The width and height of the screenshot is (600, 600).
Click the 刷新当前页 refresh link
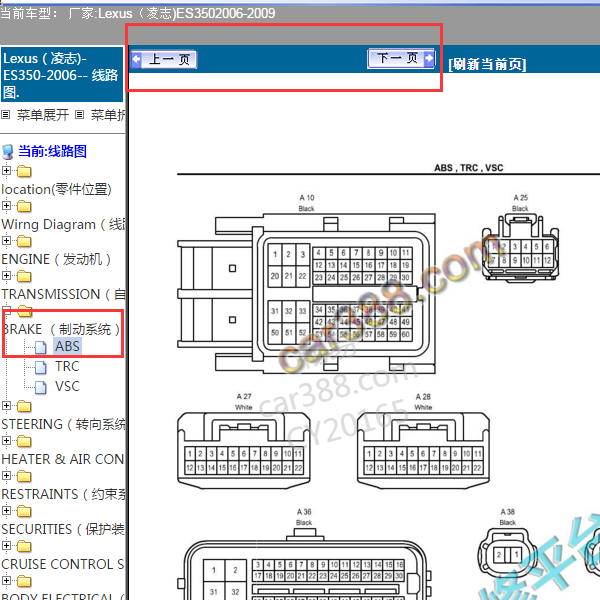tap(487, 64)
